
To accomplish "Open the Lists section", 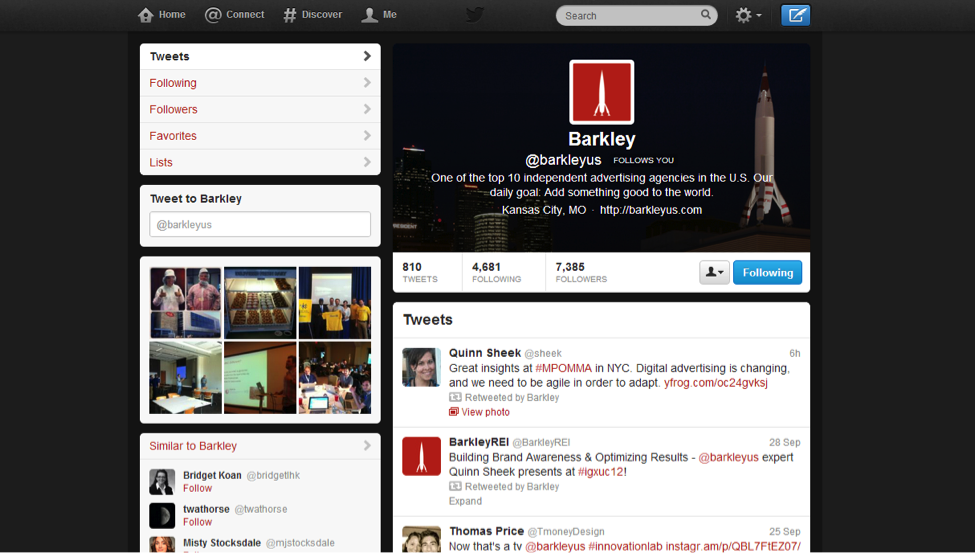I will coord(260,162).
